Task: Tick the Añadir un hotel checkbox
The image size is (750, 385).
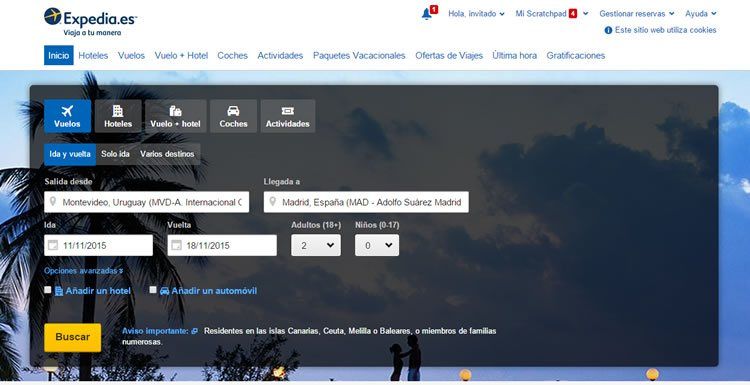Action: 48,289
